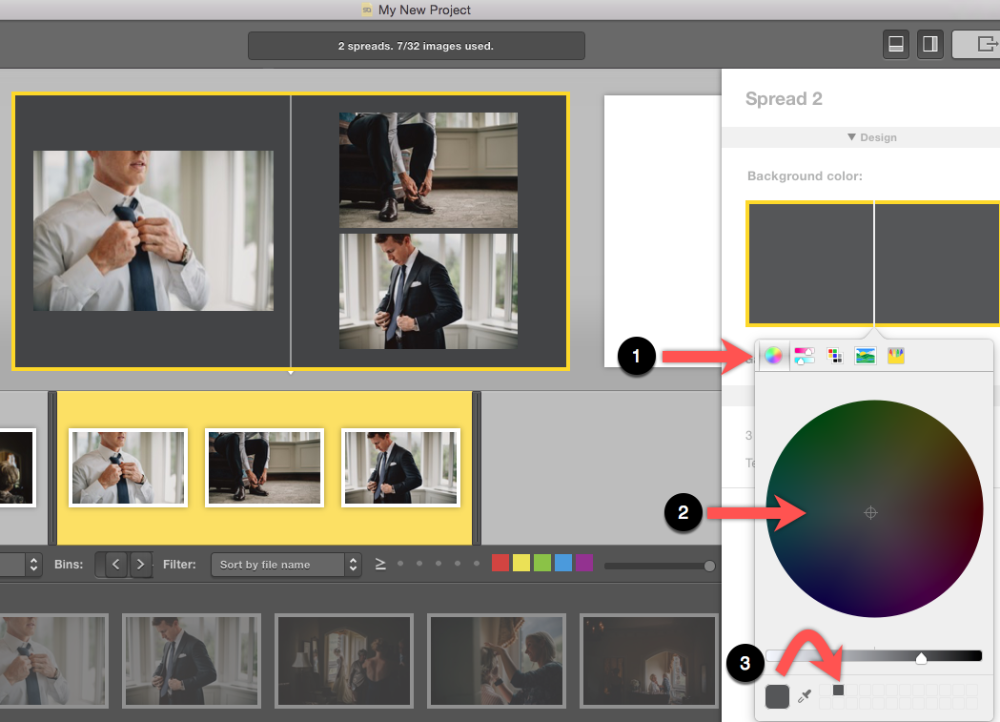Set the fifth rating filter dot
The image size is (1000, 722).
click(476, 563)
